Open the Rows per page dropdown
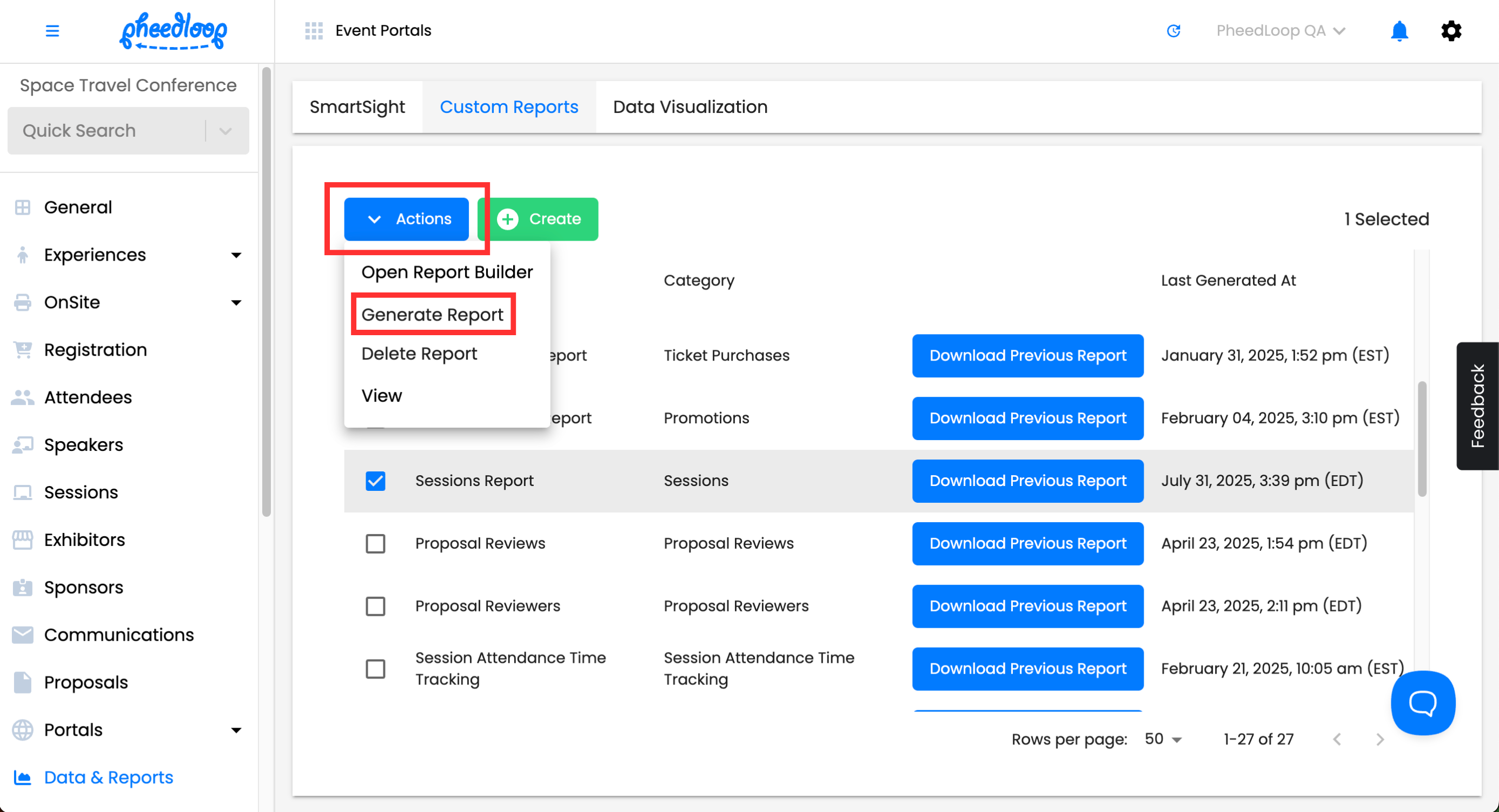Viewport: 1499px width, 812px height. 1163,740
